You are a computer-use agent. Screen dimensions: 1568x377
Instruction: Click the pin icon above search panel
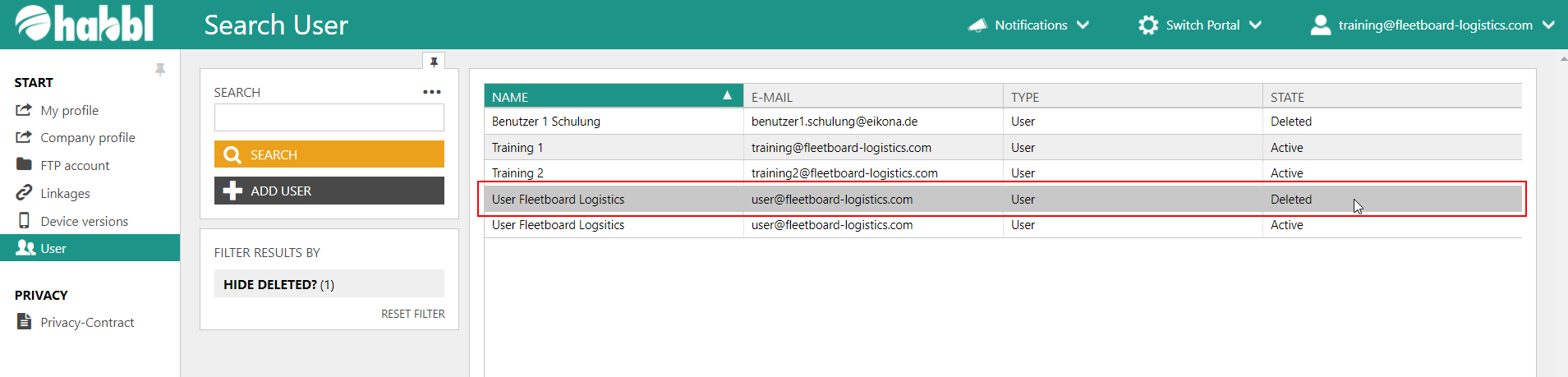coord(434,62)
